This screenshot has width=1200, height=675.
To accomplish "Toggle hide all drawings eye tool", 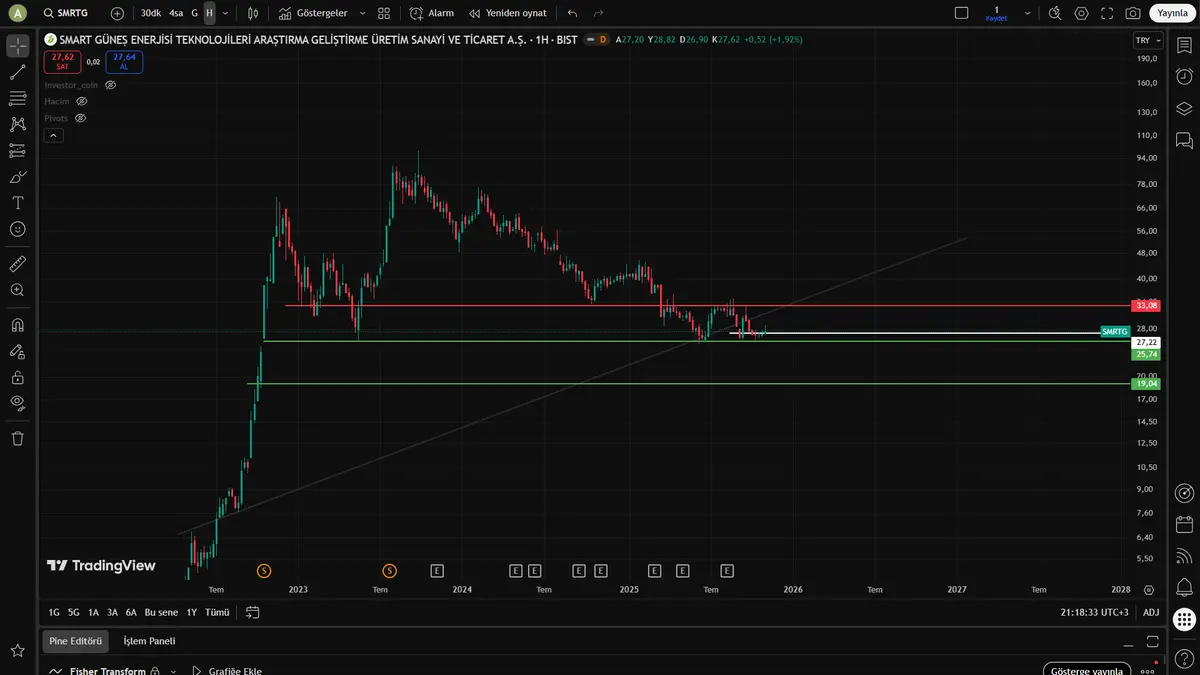I will 18,403.
